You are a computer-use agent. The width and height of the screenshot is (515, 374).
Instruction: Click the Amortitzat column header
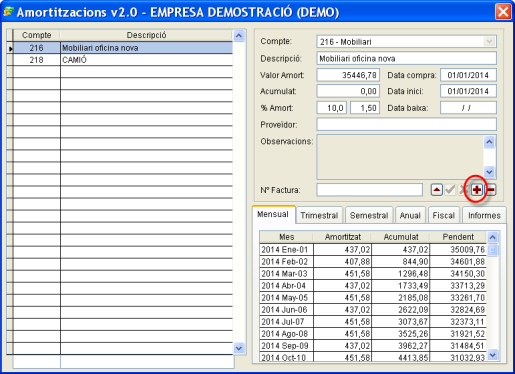[343, 237]
